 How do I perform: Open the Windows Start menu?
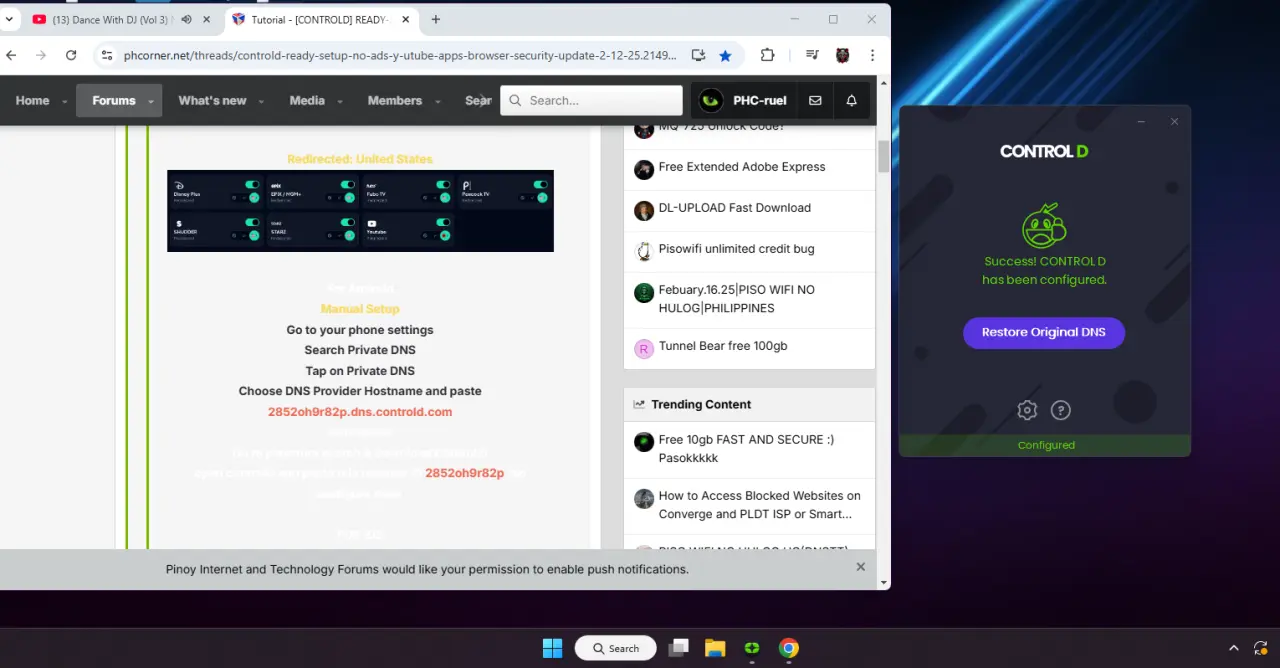552,648
